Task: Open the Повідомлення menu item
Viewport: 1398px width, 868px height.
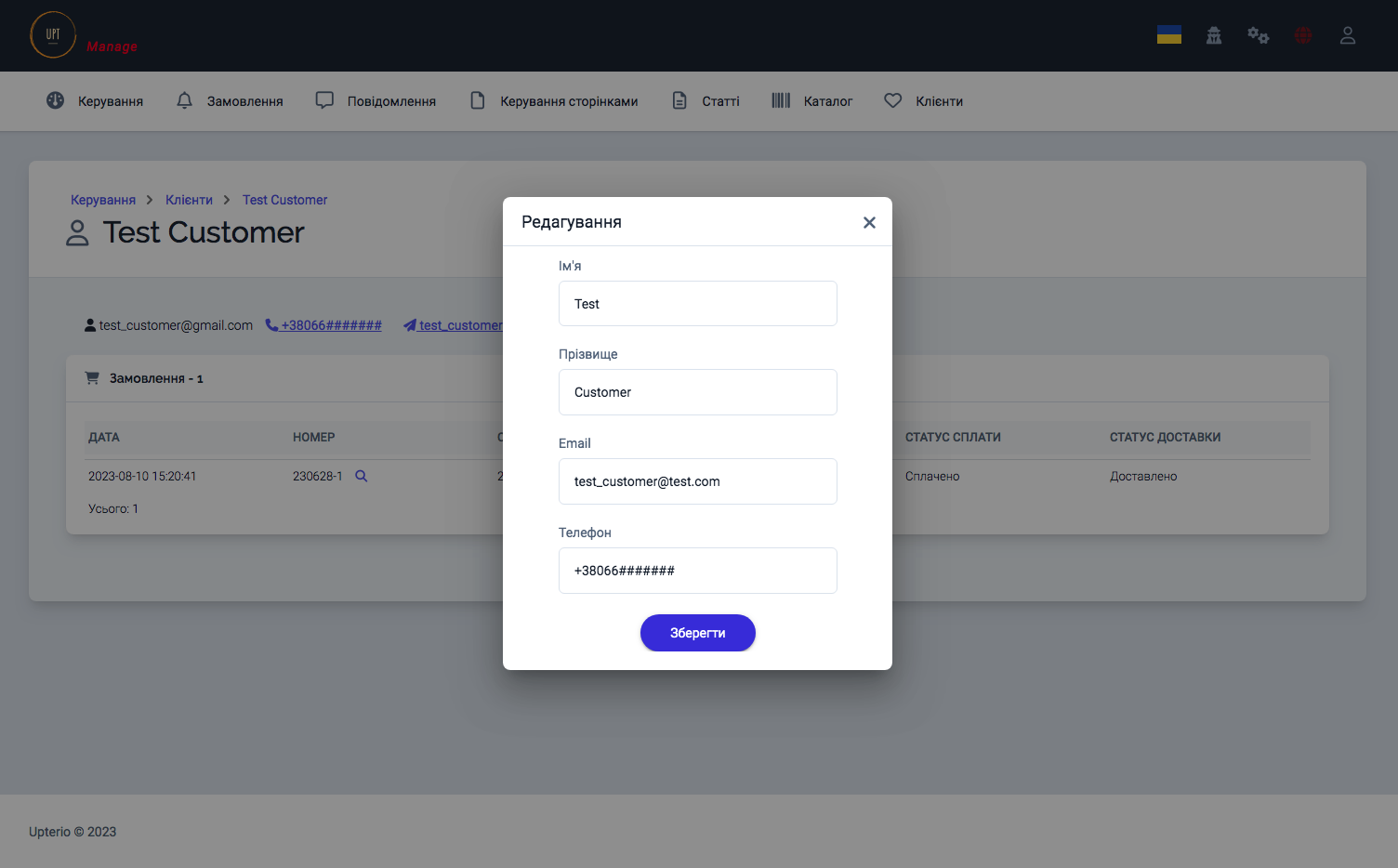Action: pyautogui.click(x=391, y=101)
